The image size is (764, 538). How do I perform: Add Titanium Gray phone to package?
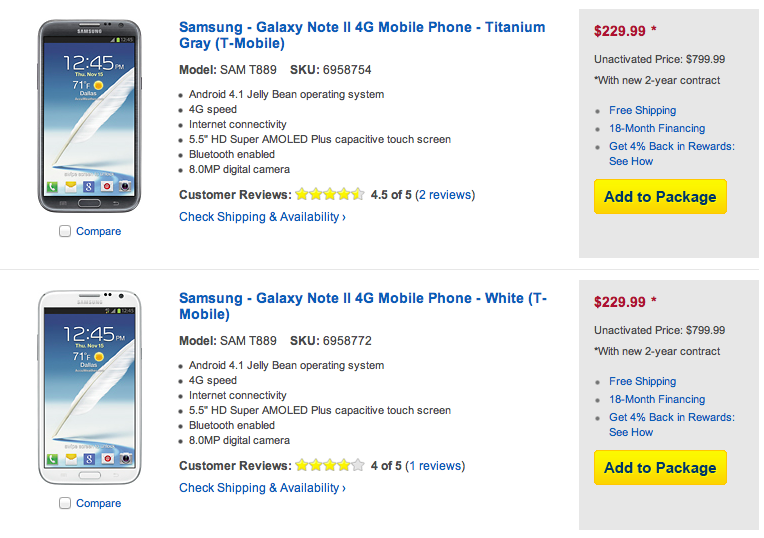coord(660,197)
